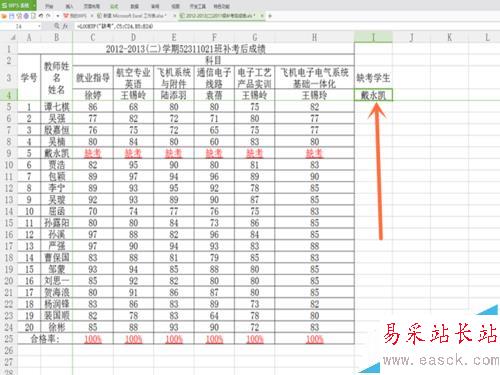Open the 审阅 ribbon tab
Viewport: 500px width, 375px height.
click(155, 6)
